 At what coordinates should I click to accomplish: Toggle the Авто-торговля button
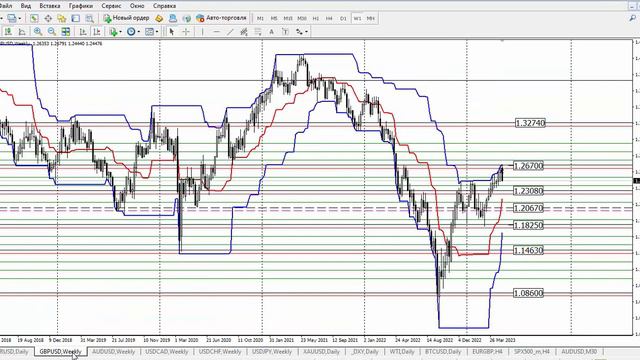(221, 18)
